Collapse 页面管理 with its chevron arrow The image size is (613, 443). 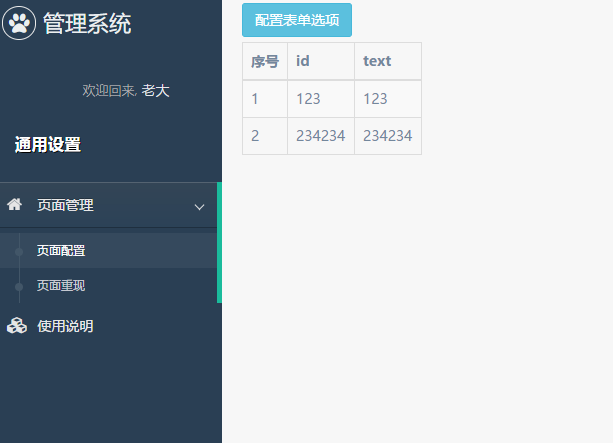coord(199,207)
